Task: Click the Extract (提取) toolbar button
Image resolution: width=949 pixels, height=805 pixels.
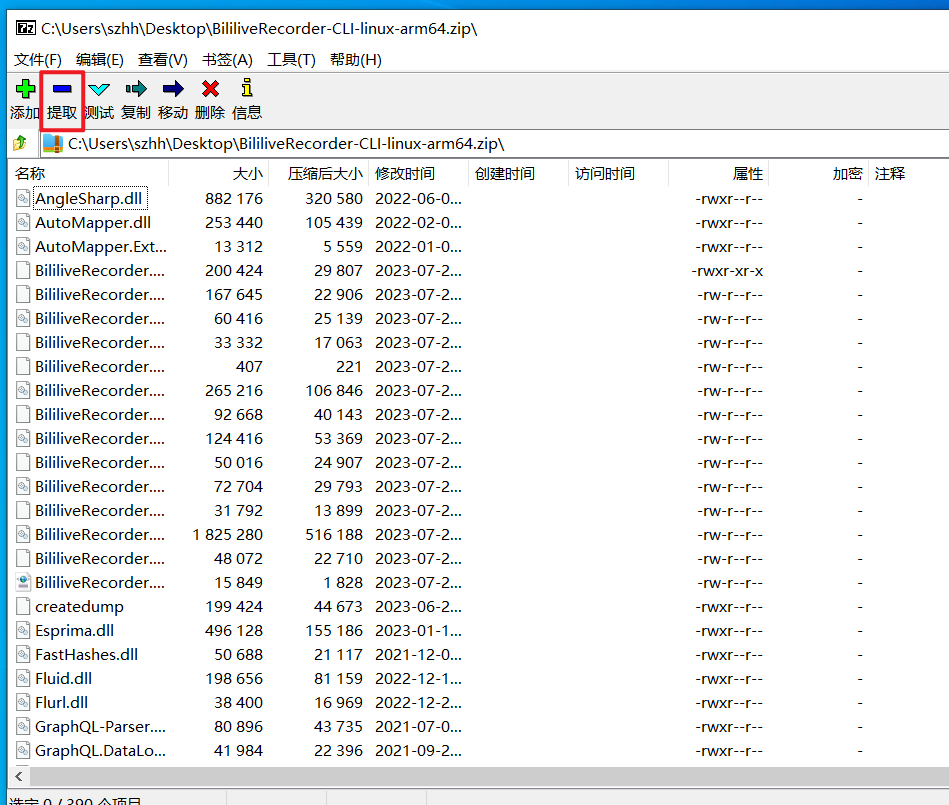Action: tap(62, 100)
